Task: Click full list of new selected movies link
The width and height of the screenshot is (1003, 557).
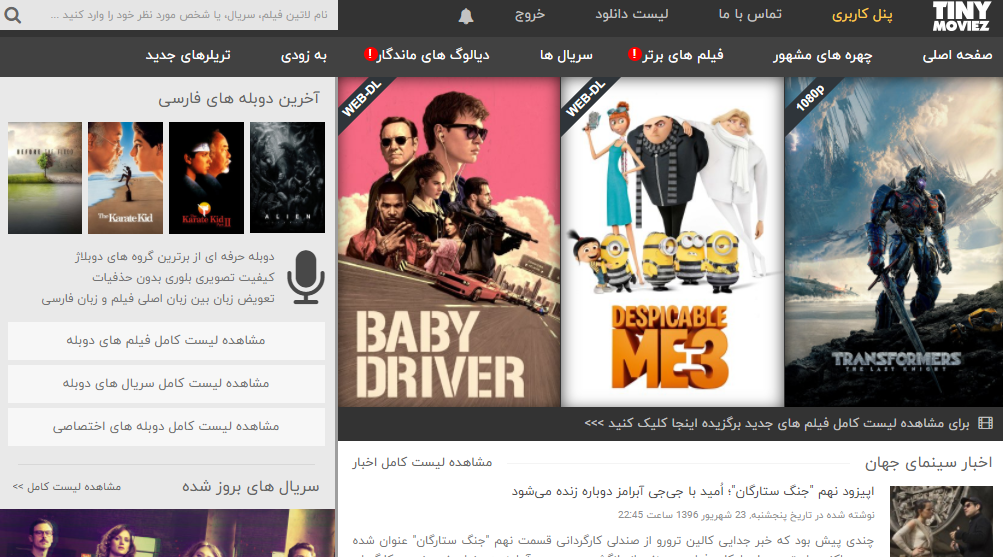Action: (777, 423)
